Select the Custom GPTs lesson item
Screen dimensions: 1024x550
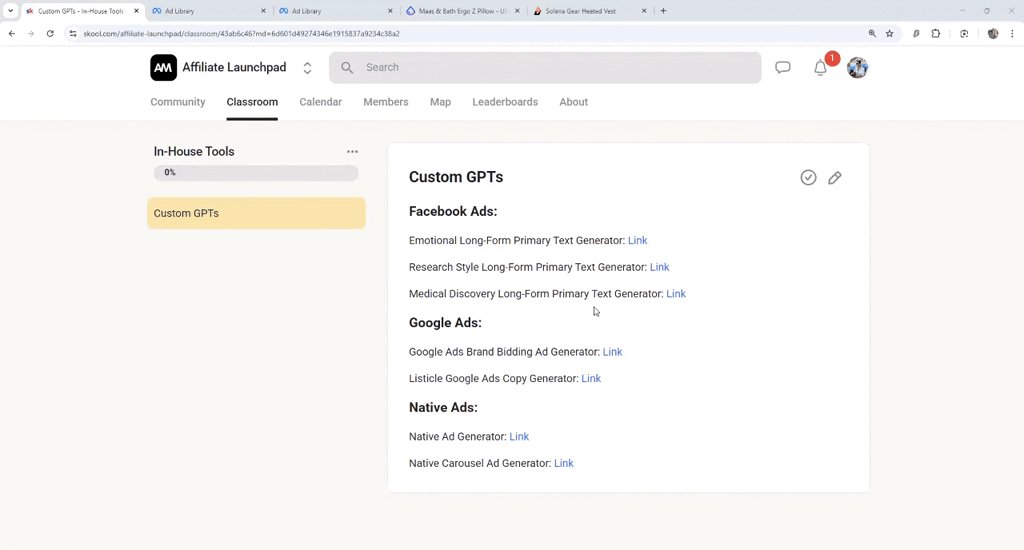pos(256,213)
